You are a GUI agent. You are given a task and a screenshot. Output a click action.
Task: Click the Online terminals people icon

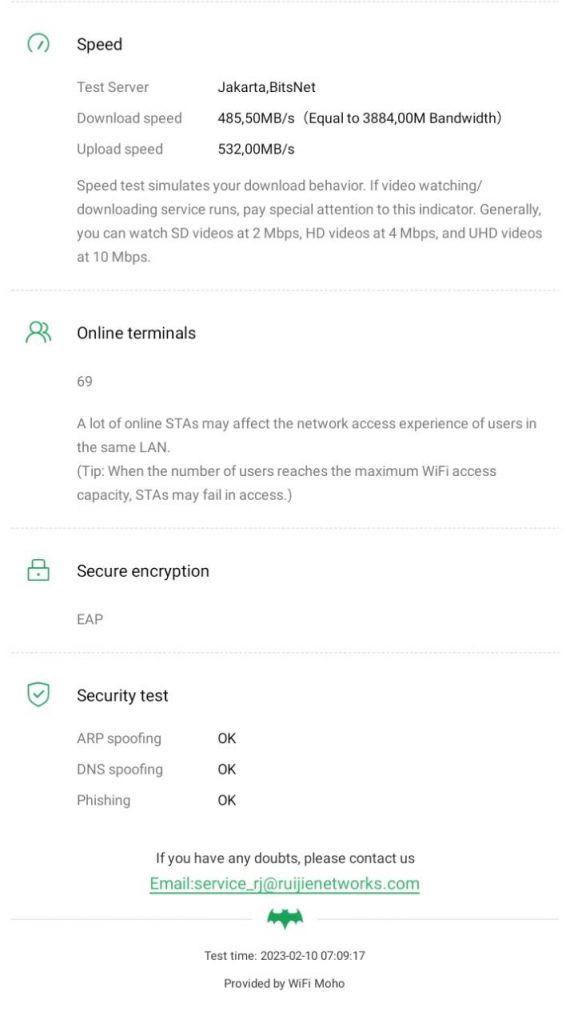pos(38,332)
